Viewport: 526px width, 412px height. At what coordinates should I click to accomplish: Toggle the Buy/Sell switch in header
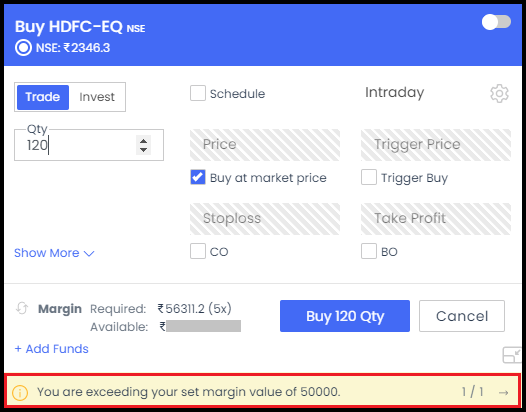tap(496, 22)
